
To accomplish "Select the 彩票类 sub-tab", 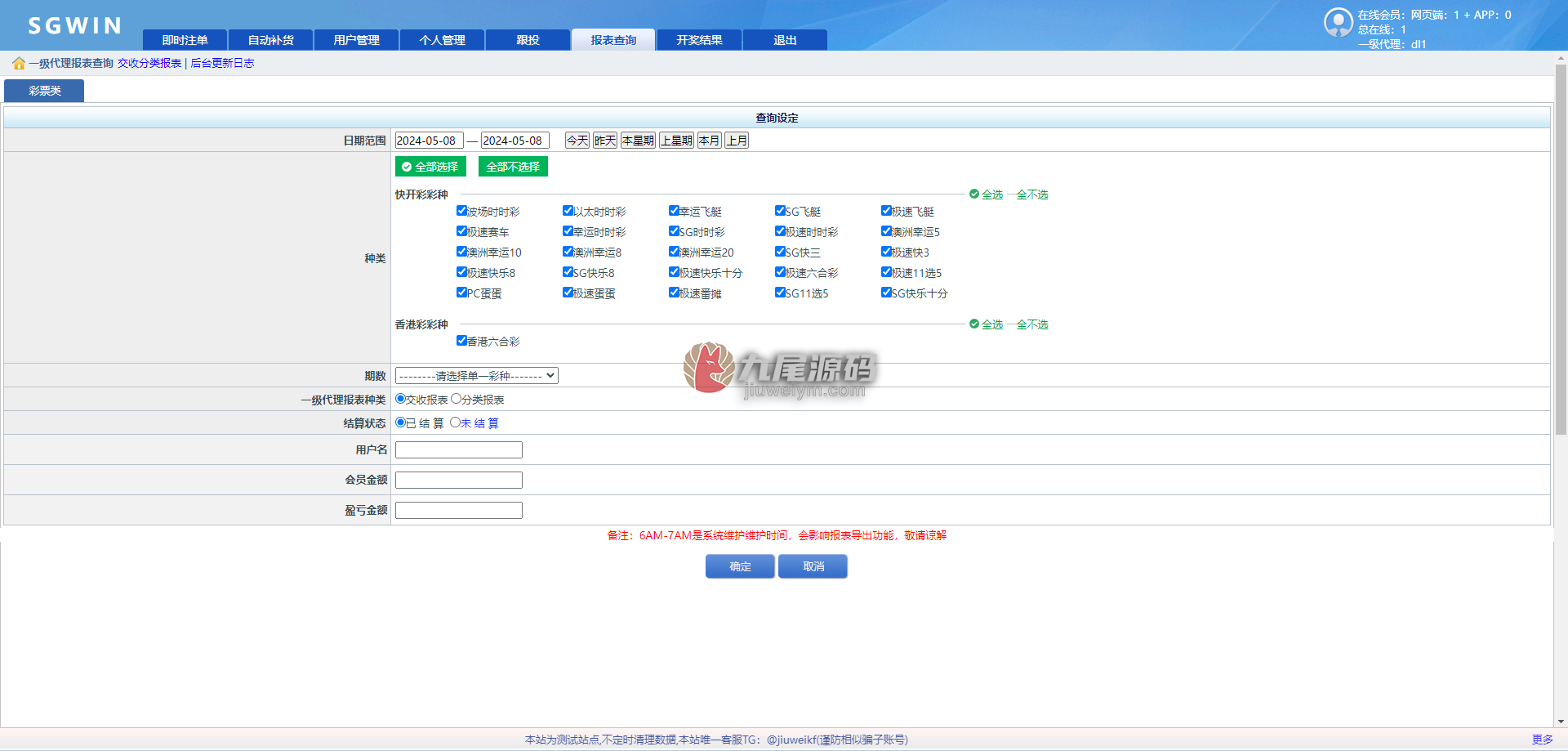I will 44,91.
